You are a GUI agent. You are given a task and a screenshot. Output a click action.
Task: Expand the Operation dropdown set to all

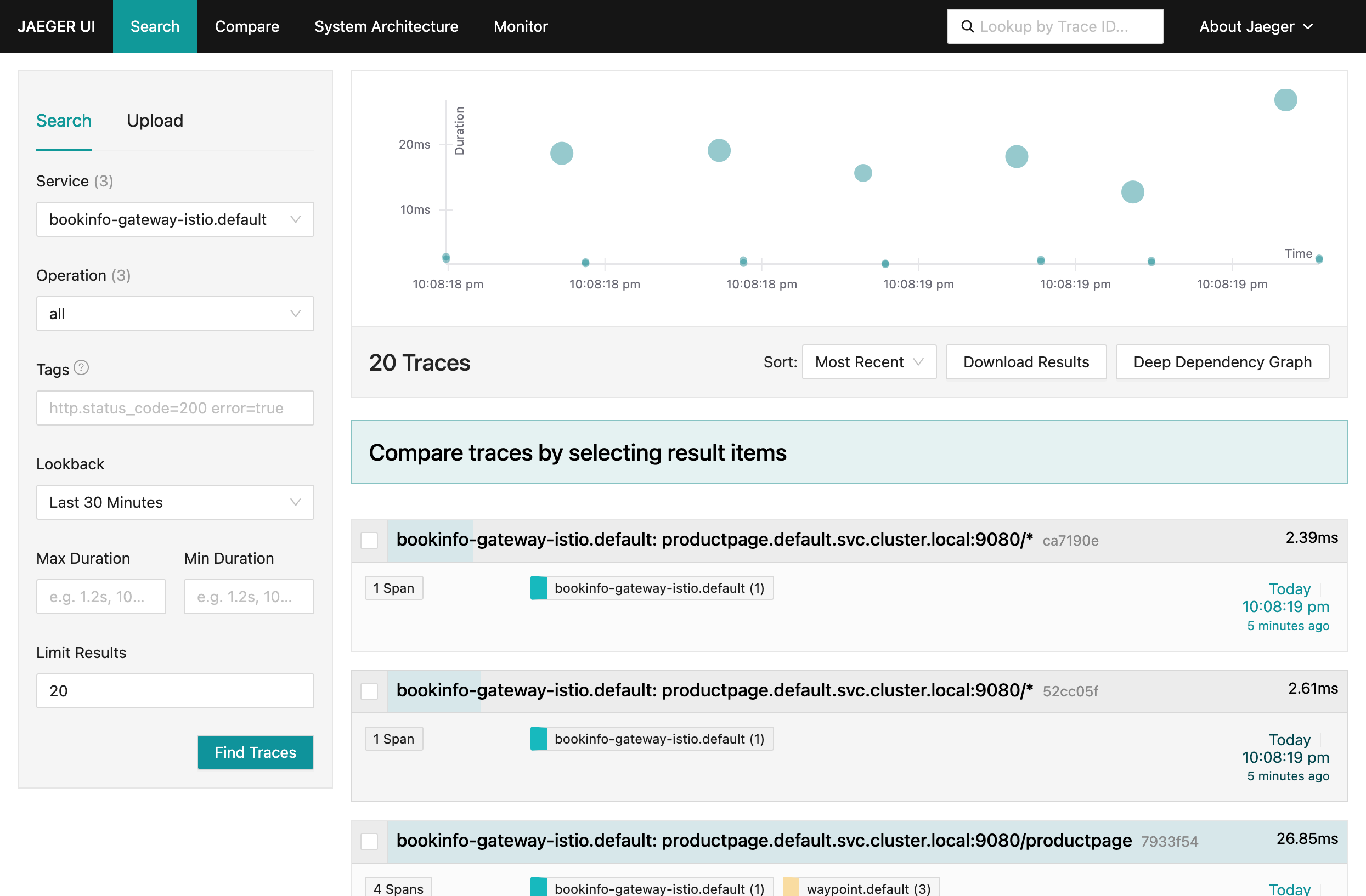point(174,314)
